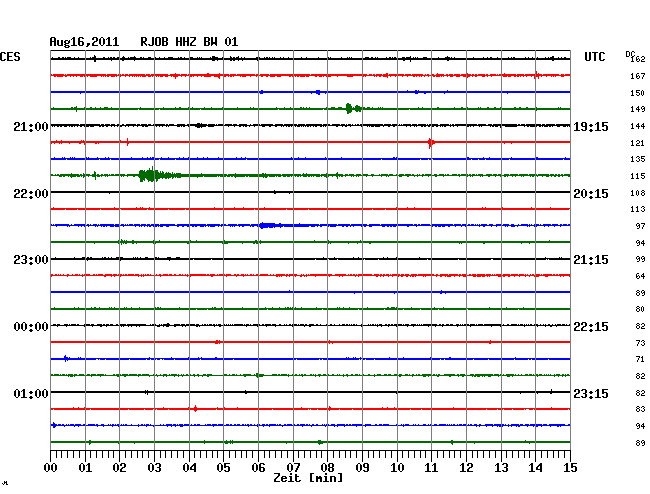Click the DC value 150
The width and height of the screenshot is (650, 494).
(638, 93)
